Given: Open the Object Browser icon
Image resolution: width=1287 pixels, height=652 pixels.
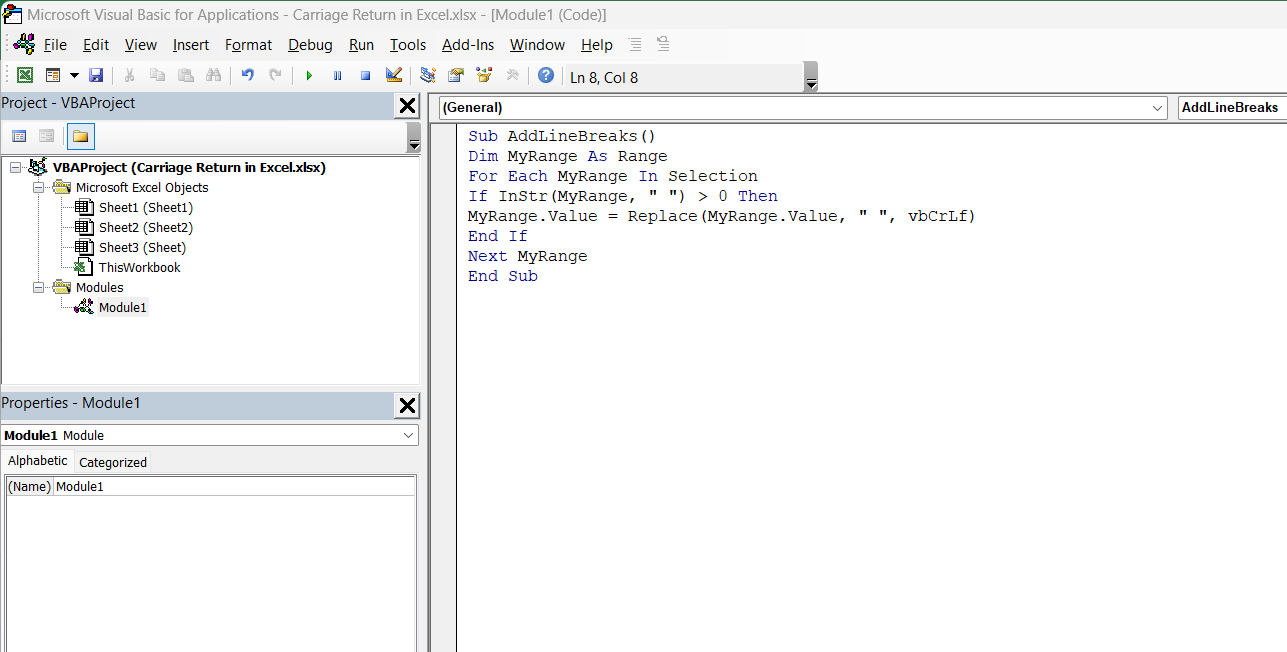Looking at the screenshot, I should click(484, 76).
